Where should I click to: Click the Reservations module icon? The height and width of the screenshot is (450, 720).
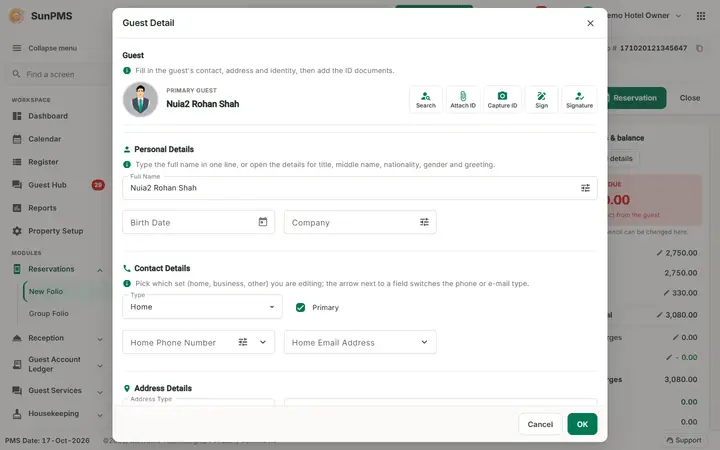(17, 269)
